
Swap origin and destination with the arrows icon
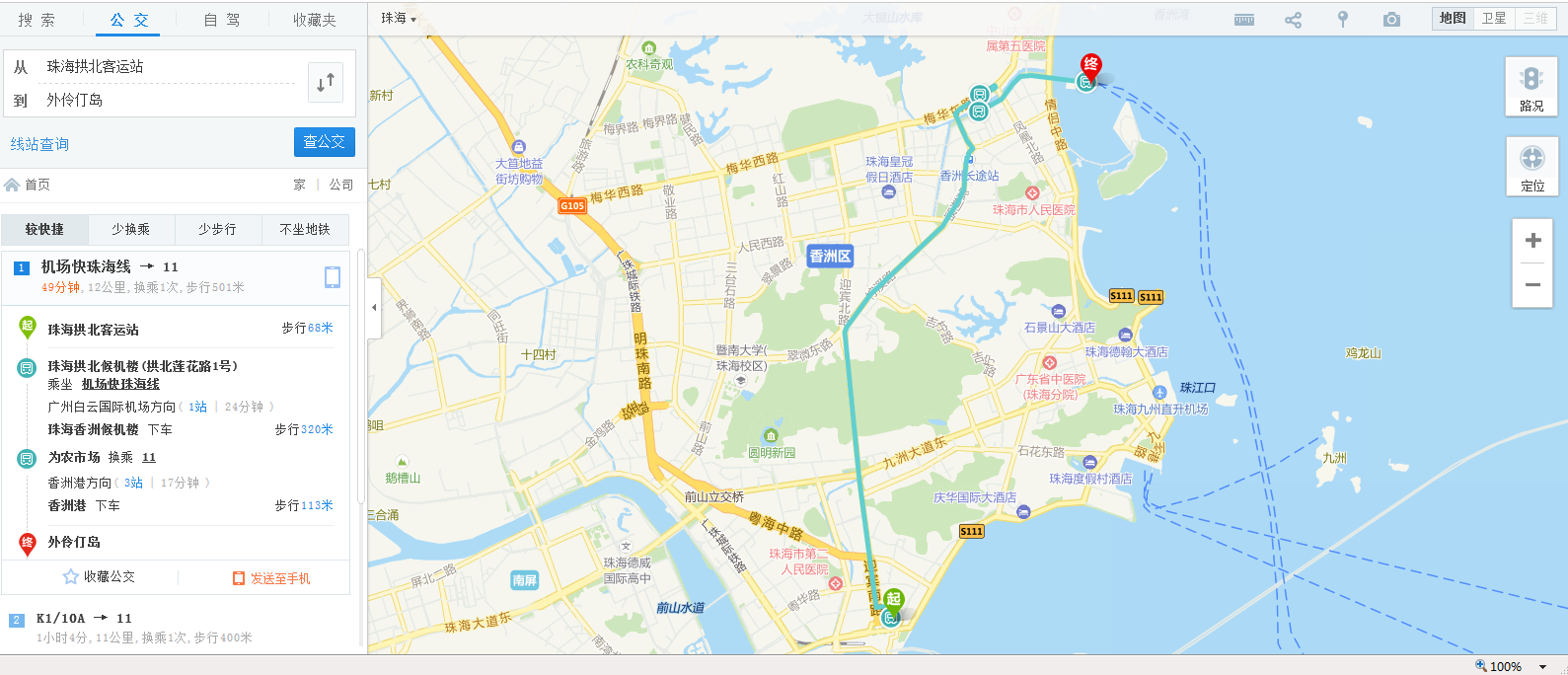(x=326, y=83)
